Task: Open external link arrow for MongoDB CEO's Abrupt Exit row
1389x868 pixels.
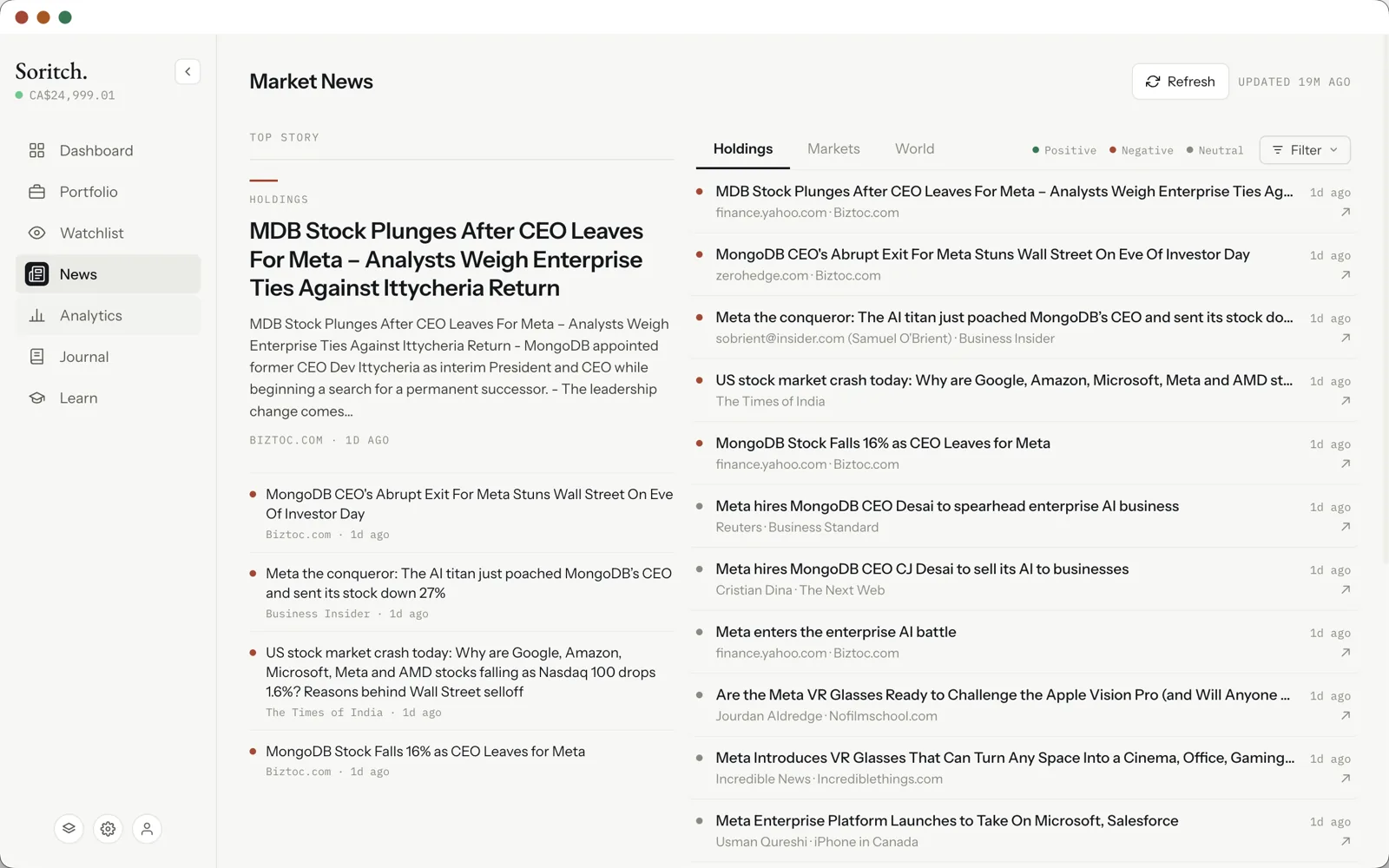Action: click(1346, 275)
